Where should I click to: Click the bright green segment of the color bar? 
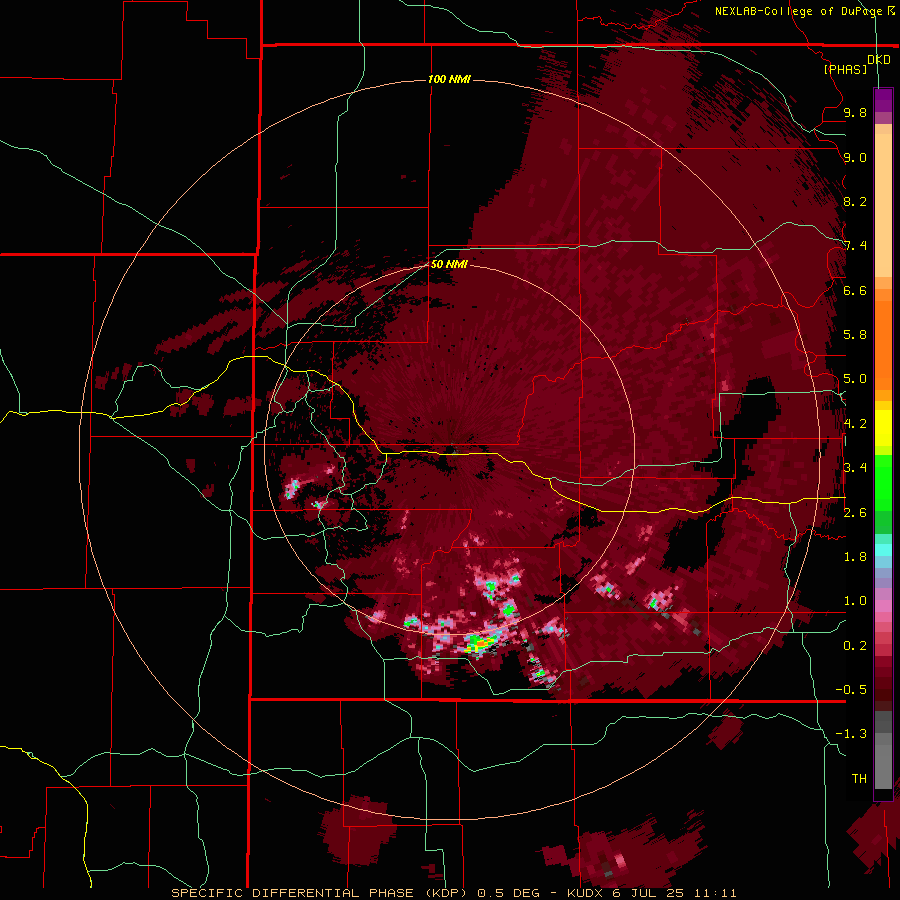coord(883,482)
